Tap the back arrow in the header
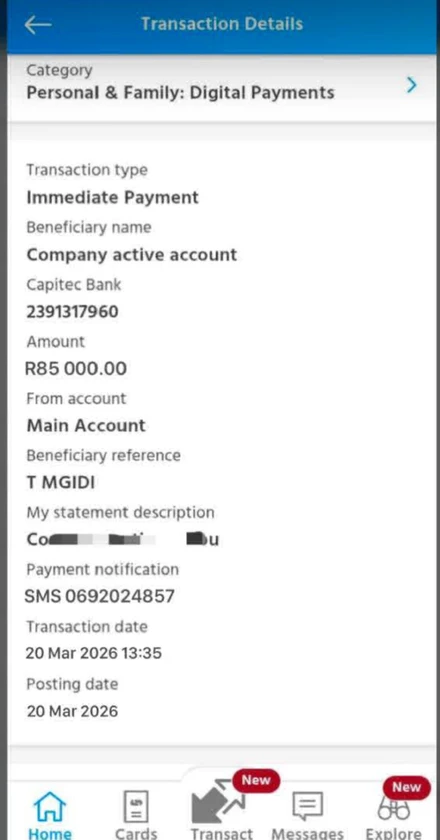Screen dimensions: 440x840 (38, 25)
